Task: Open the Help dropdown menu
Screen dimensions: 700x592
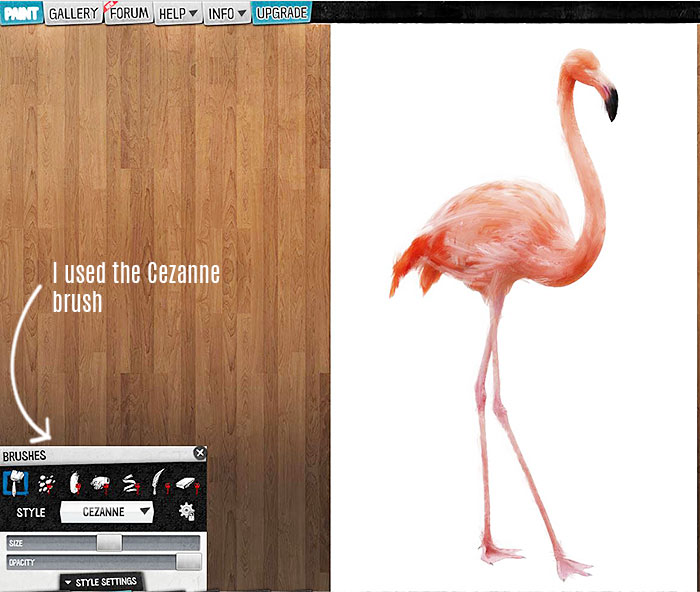Action: tap(179, 14)
